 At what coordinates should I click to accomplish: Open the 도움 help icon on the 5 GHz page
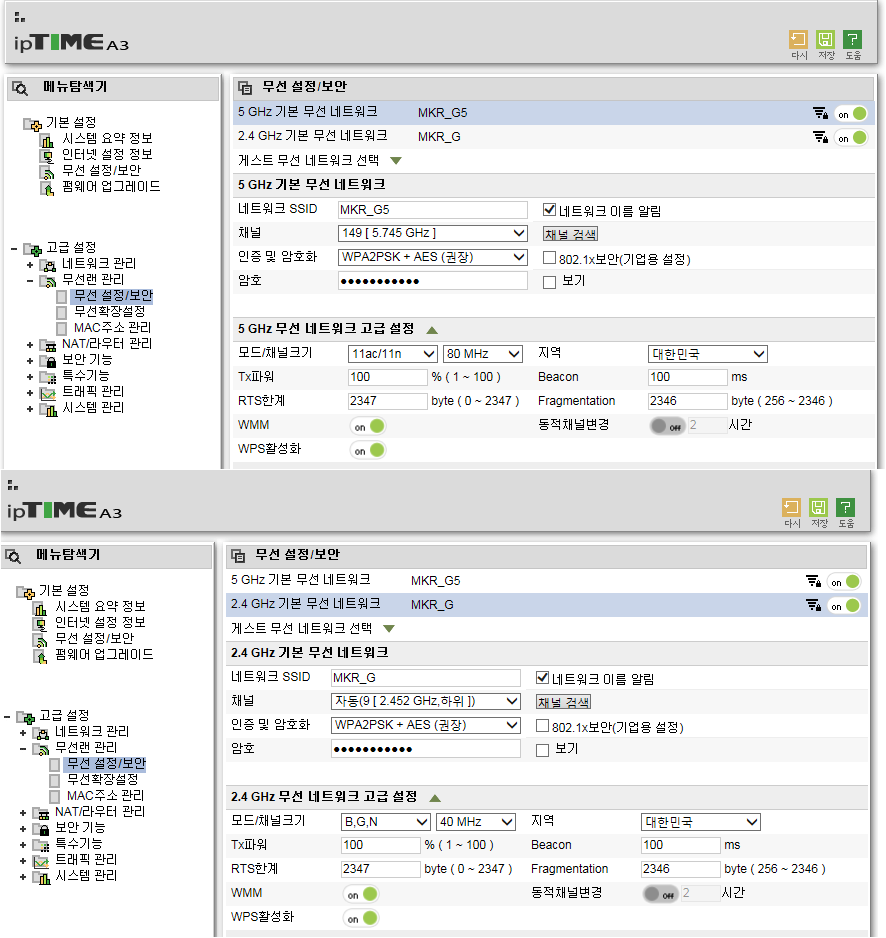click(x=852, y=40)
